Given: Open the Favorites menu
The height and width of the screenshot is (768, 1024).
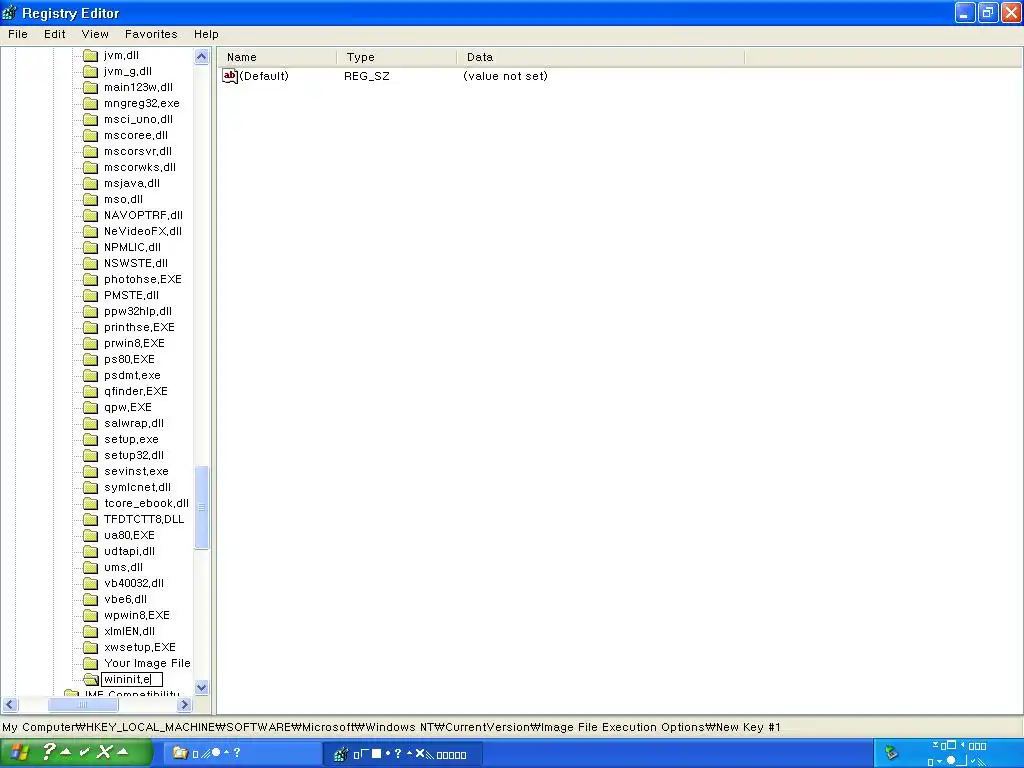Looking at the screenshot, I should pos(151,34).
